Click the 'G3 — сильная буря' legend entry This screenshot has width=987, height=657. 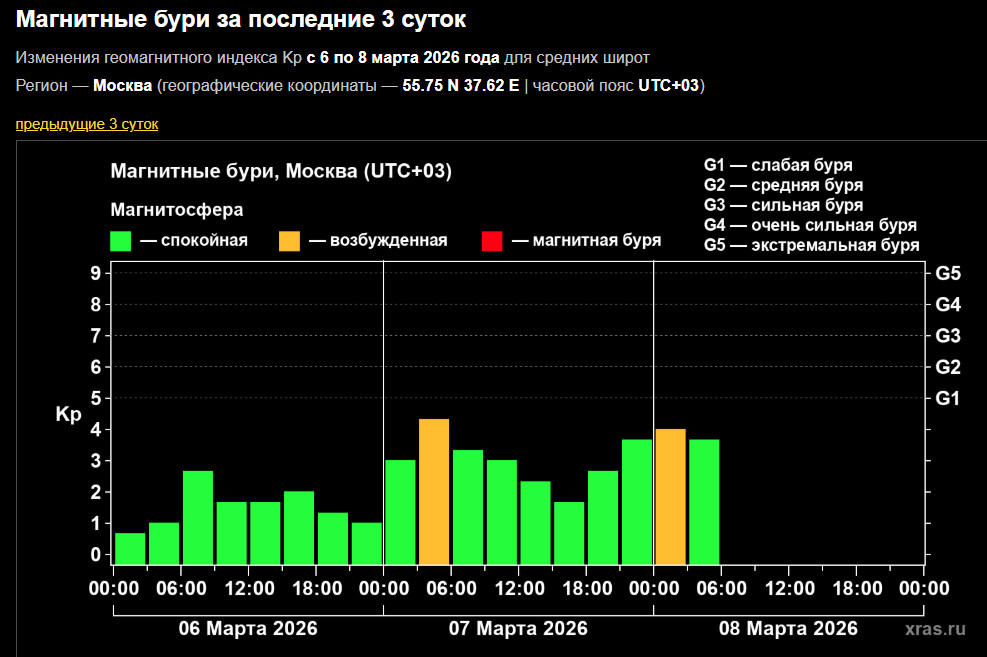tap(783, 205)
